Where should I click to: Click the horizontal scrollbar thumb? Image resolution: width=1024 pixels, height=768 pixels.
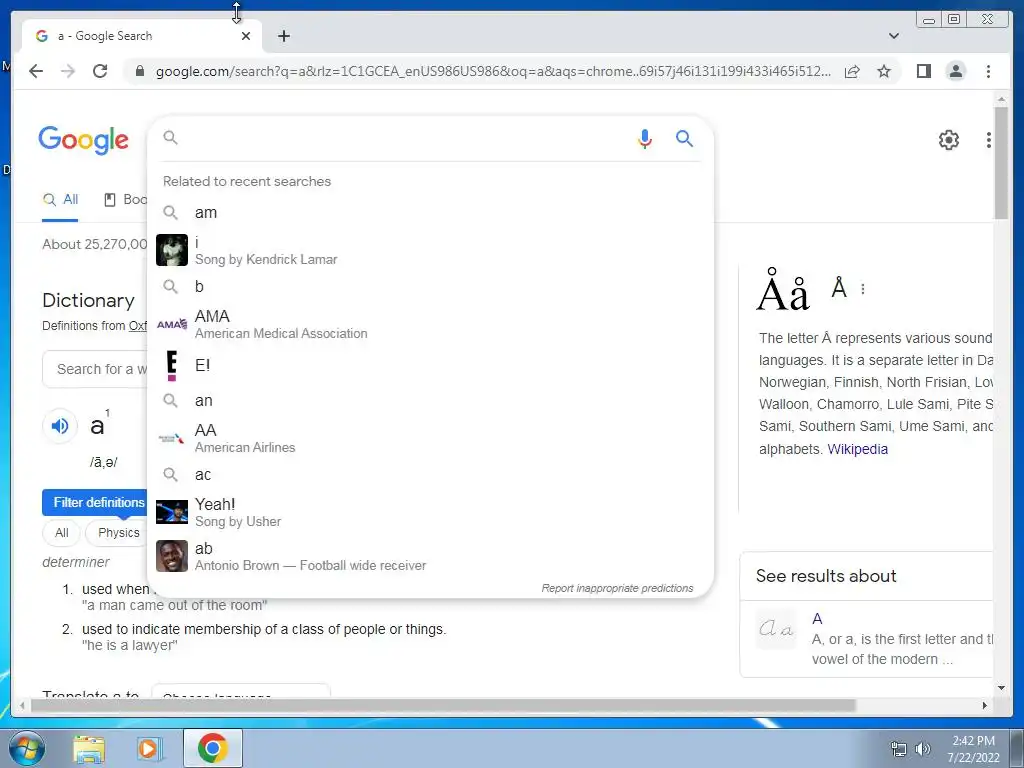443,705
